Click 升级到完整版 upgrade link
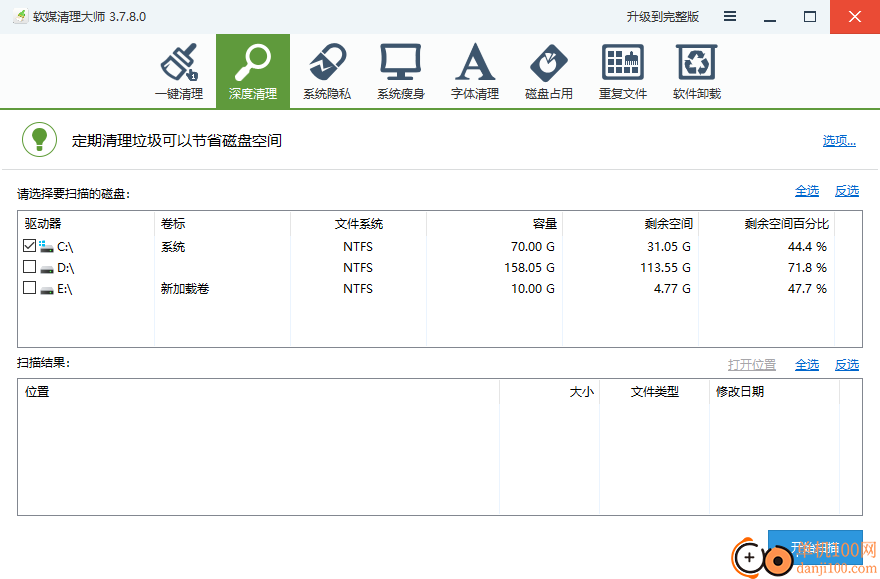The image size is (880, 579). (x=663, y=17)
